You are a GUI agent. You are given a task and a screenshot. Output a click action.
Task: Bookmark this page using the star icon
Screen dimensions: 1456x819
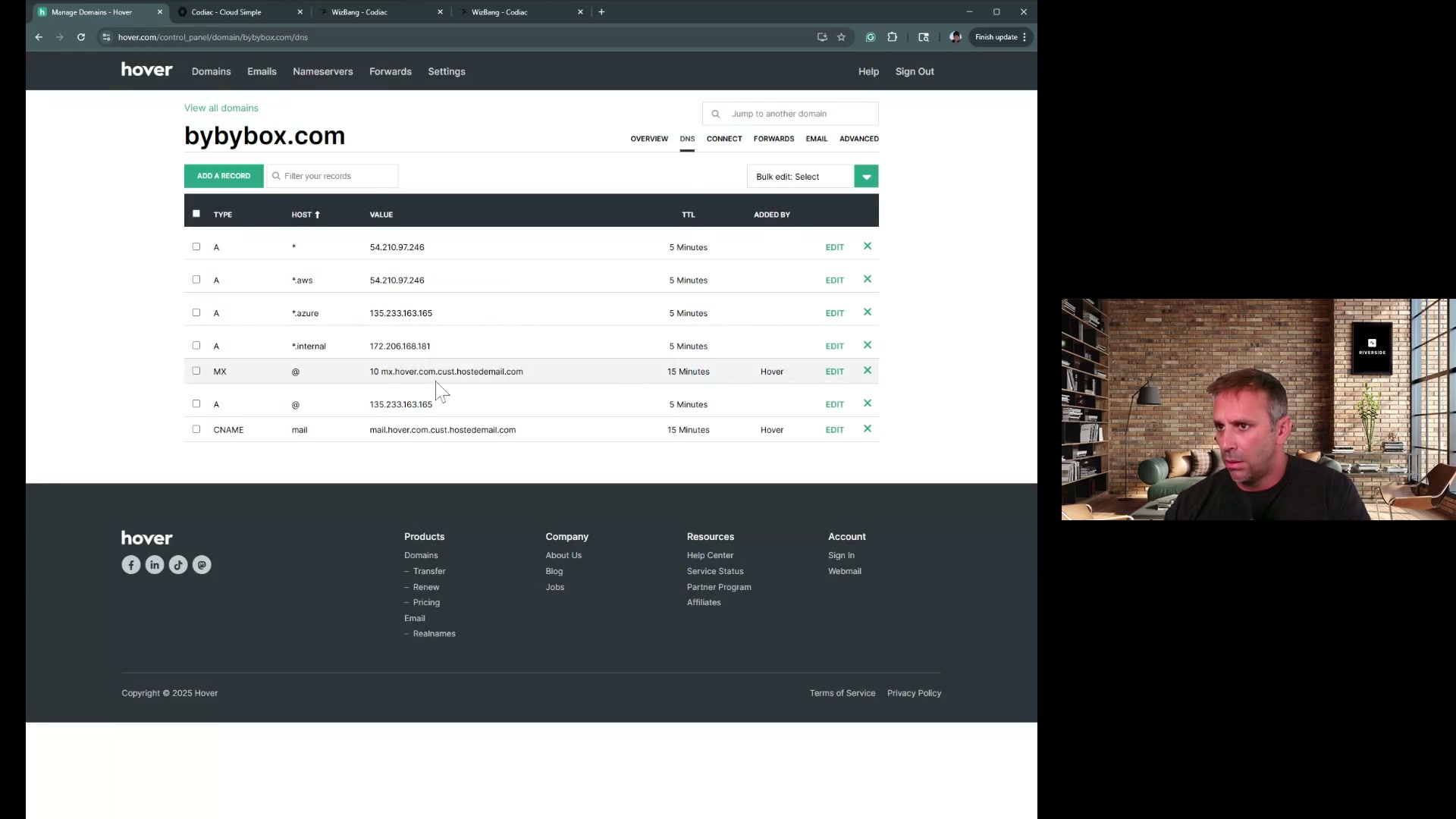[x=842, y=36]
